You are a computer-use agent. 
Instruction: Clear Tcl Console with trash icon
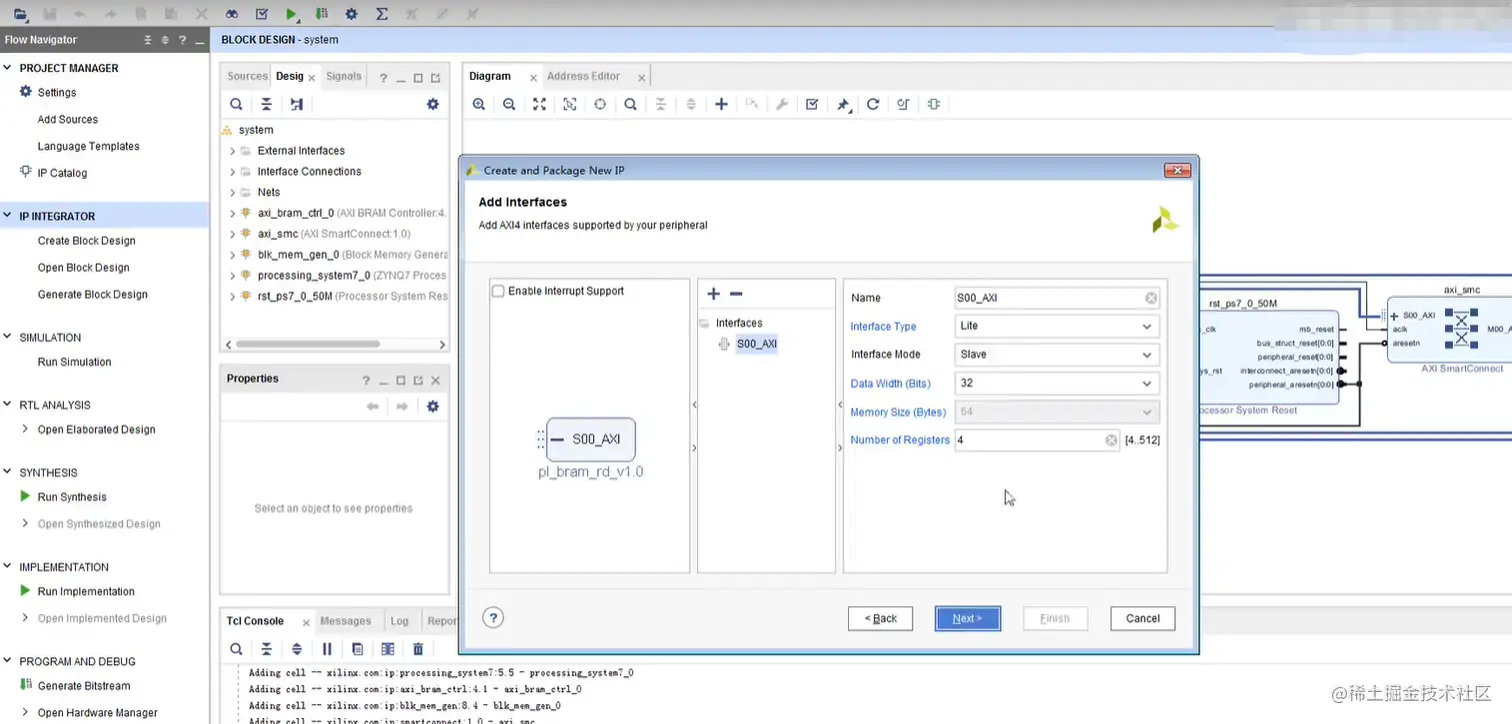418,649
